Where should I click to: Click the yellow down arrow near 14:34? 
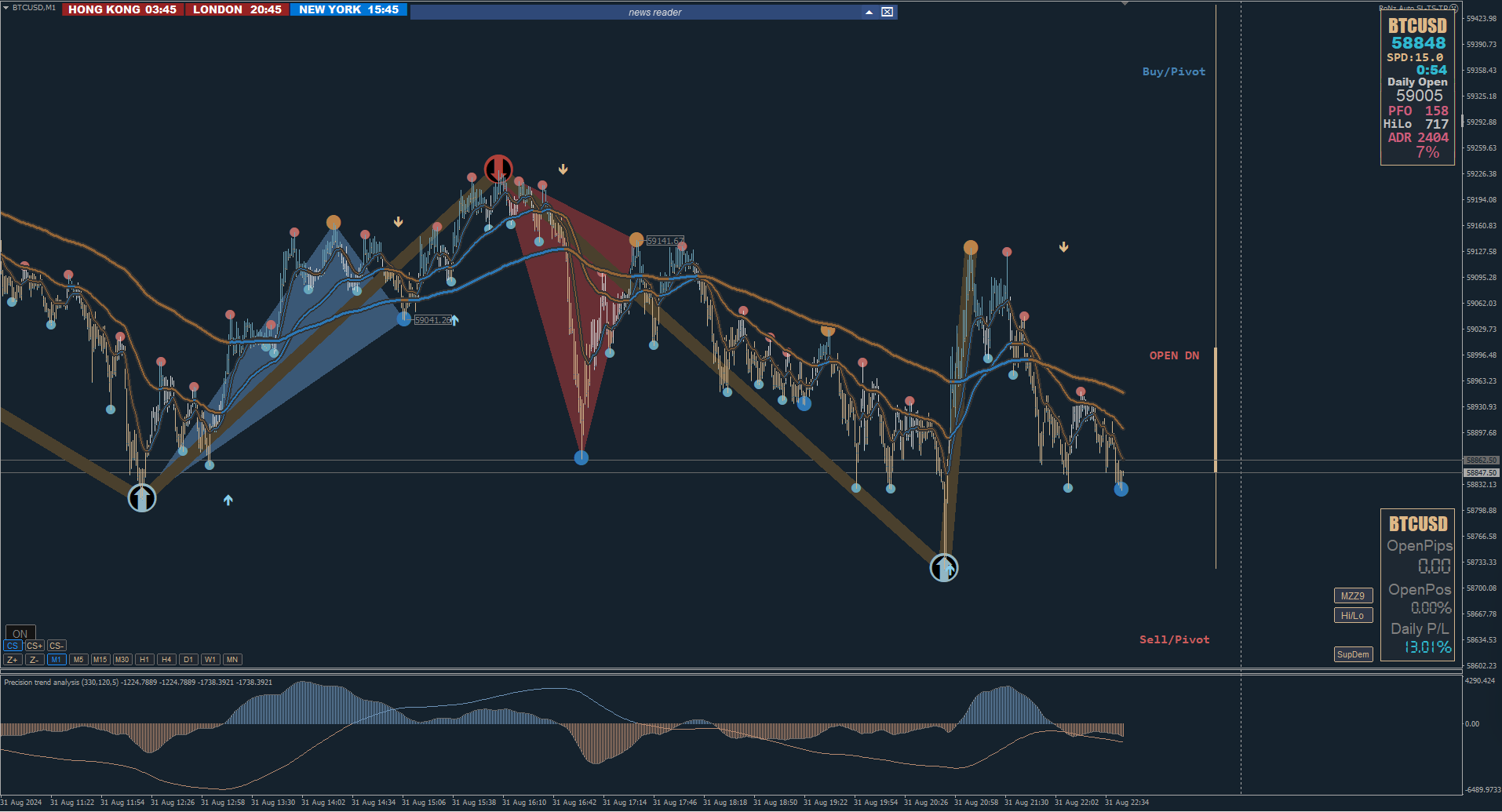click(399, 222)
